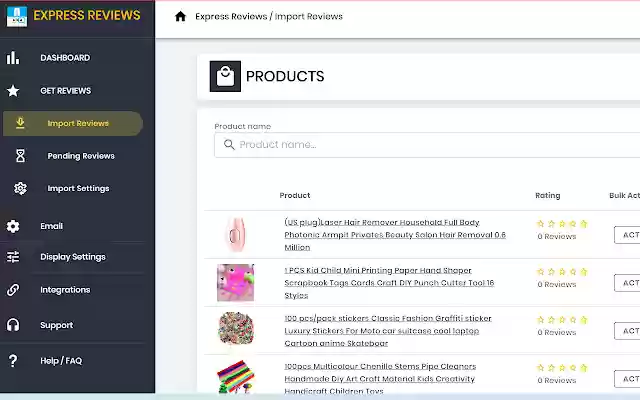Click the Express Reviews logo icon
The image size is (640, 400).
pos(17,16)
